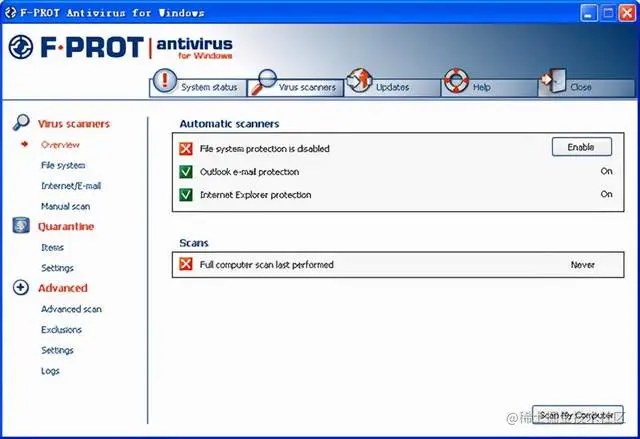Click the title bar F-PROT application icon
The image size is (640, 439).
click(10, 12)
